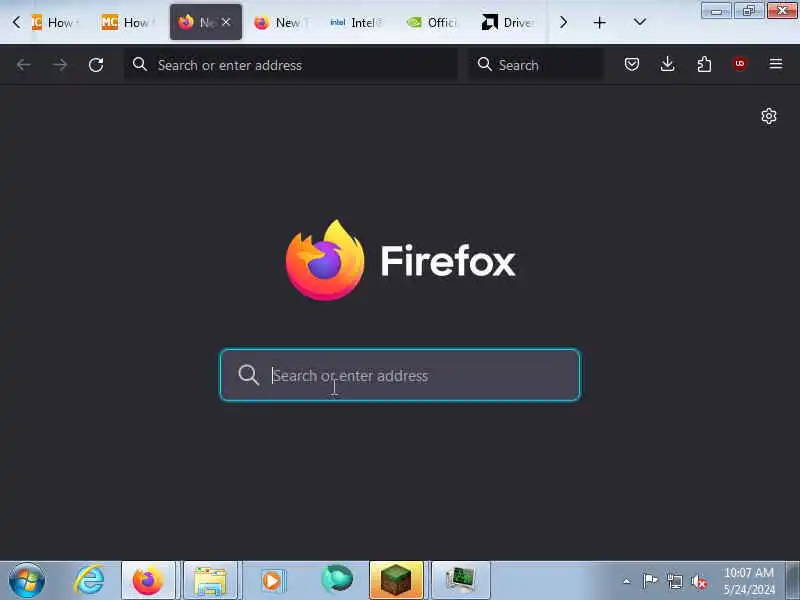Switch to the inactive New Tab
This screenshot has width=800, height=600.
tap(282, 22)
